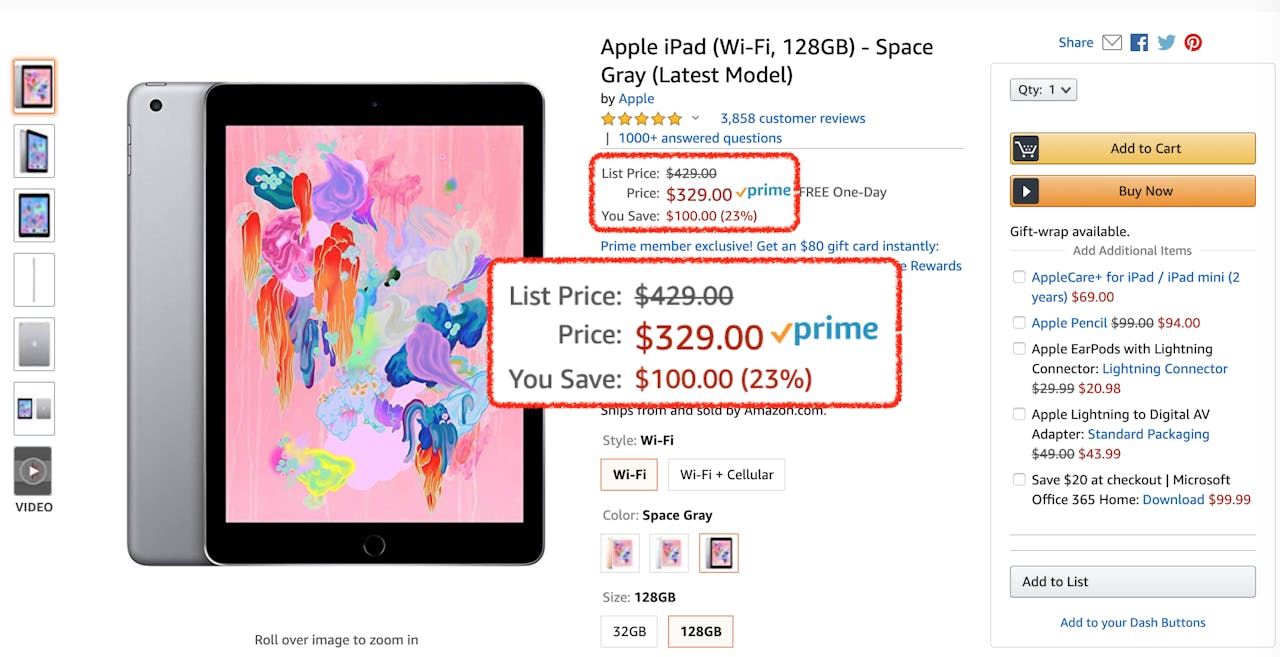This screenshot has width=1280, height=657.
Task: Select the Wi-Fi + Cellular style option
Action: tap(726, 475)
